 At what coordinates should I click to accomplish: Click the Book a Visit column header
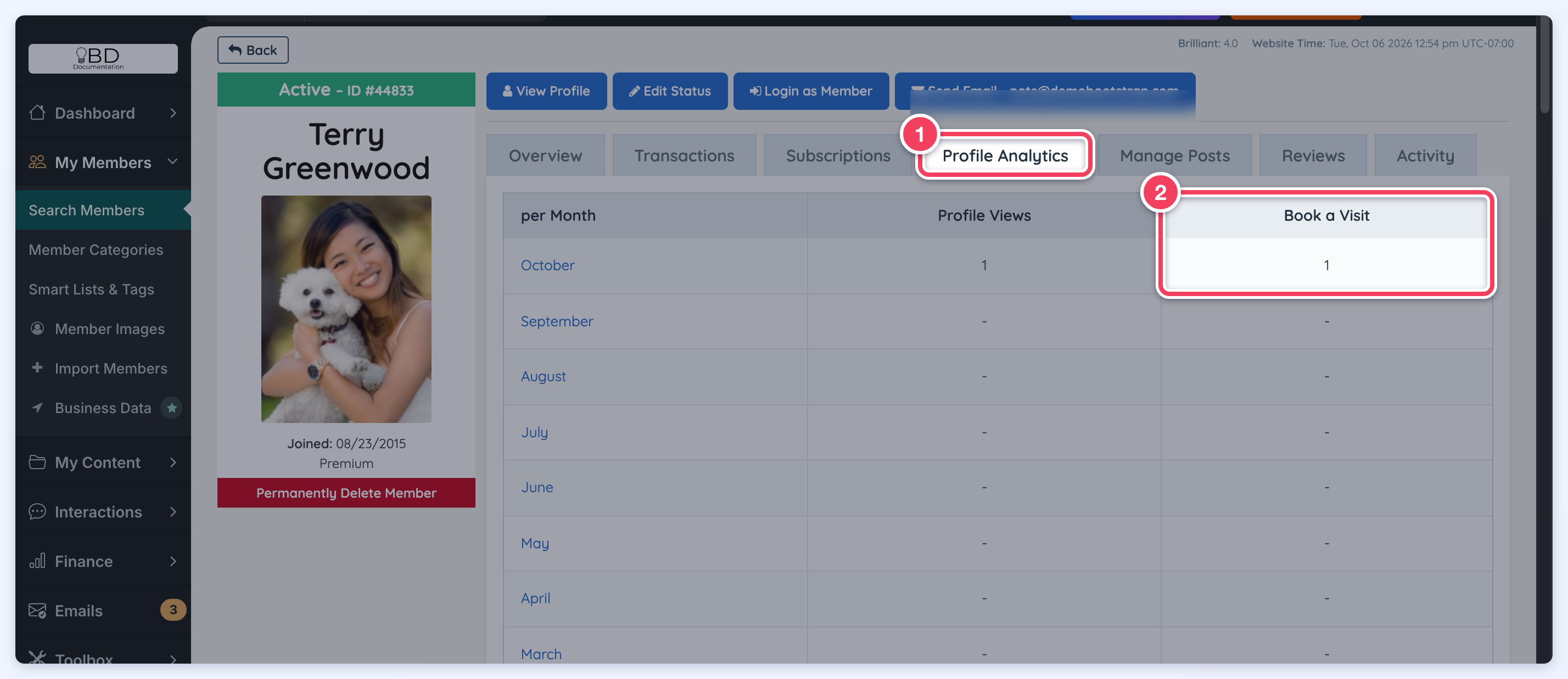pyautogui.click(x=1326, y=215)
